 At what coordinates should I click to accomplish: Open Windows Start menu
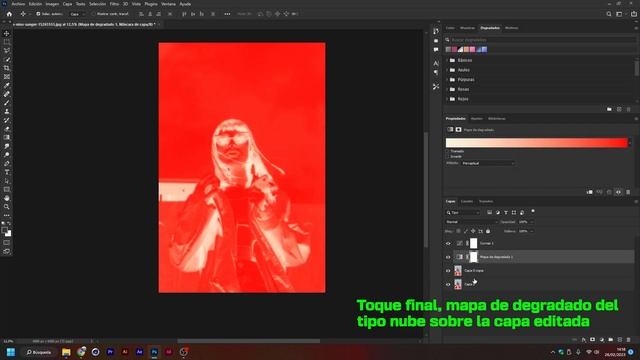pos(11,352)
